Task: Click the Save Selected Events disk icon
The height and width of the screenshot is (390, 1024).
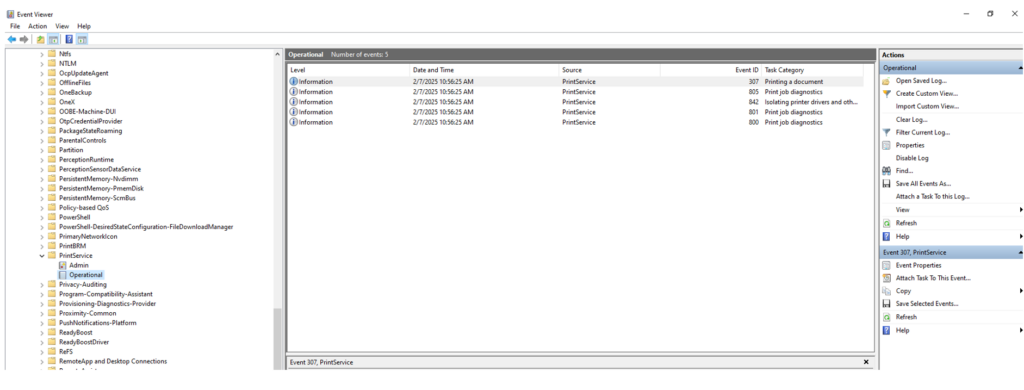Action: 886,304
